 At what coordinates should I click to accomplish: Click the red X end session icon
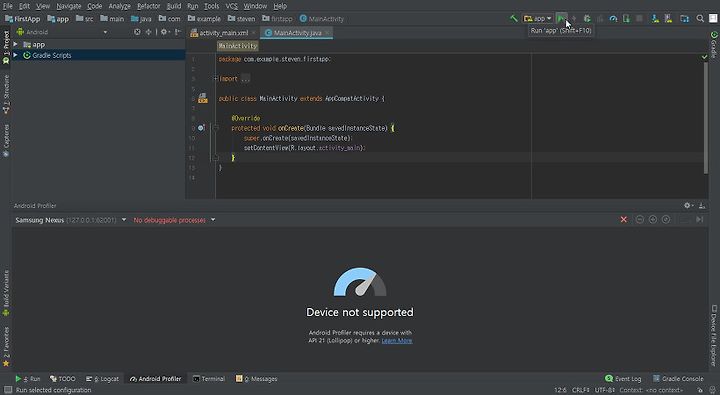pos(624,220)
